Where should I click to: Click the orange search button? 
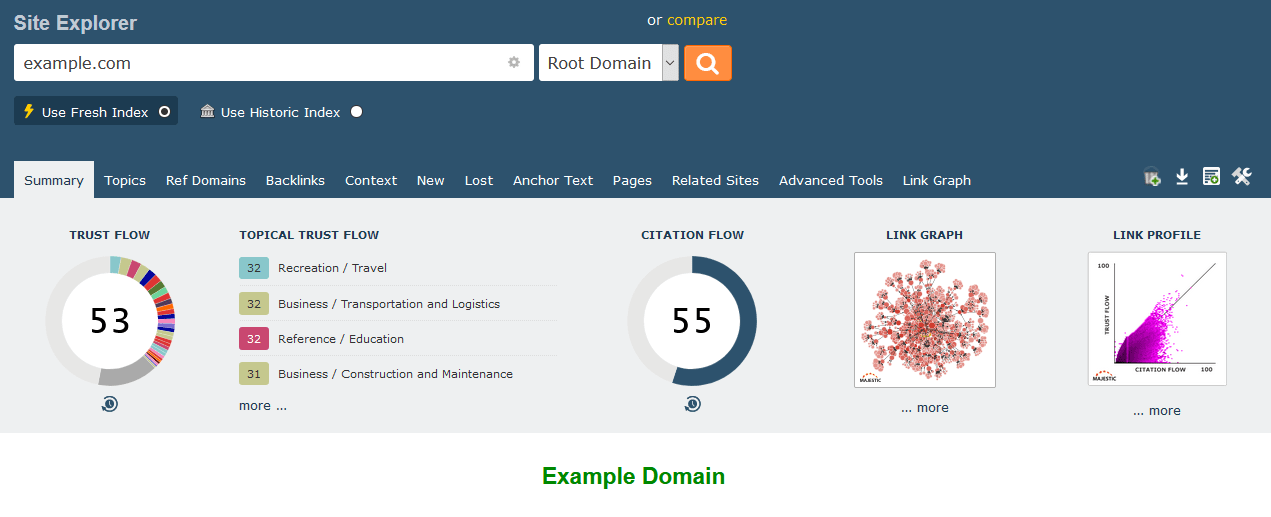[707, 63]
